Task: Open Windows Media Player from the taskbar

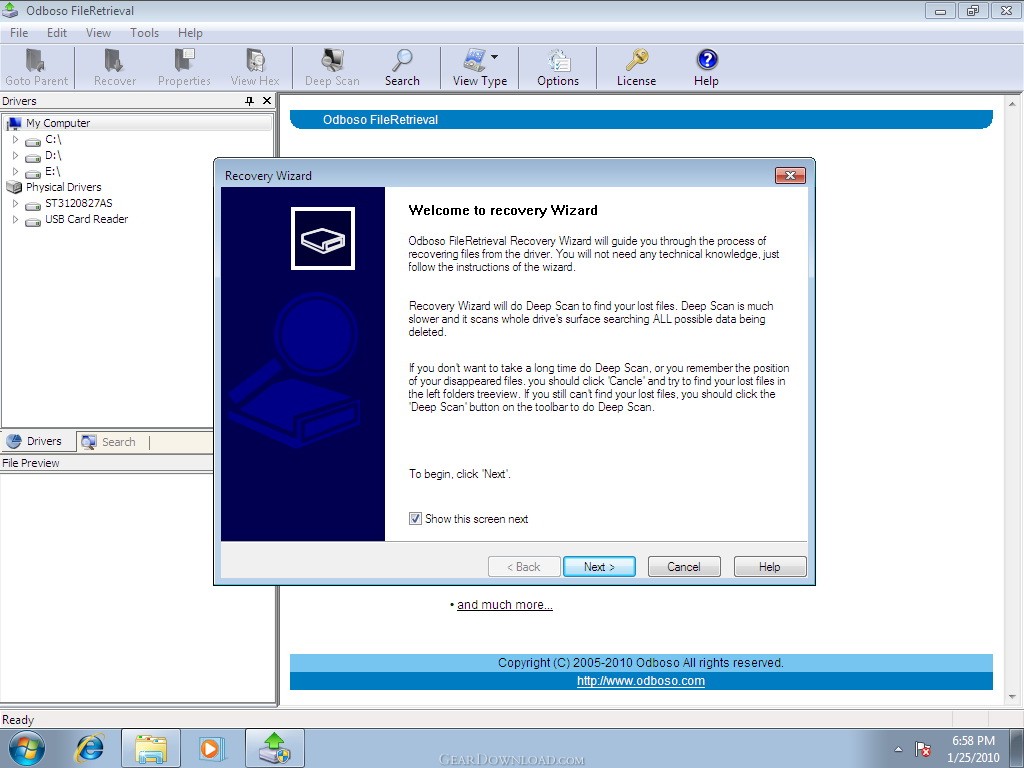Action: tap(212, 748)
